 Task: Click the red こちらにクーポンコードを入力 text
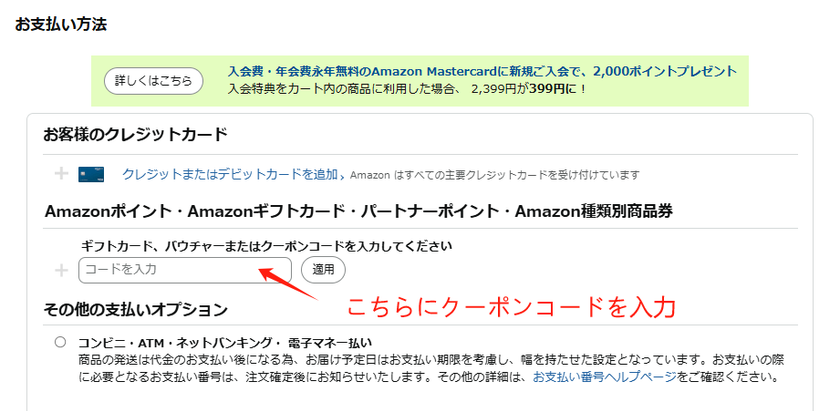511,306
